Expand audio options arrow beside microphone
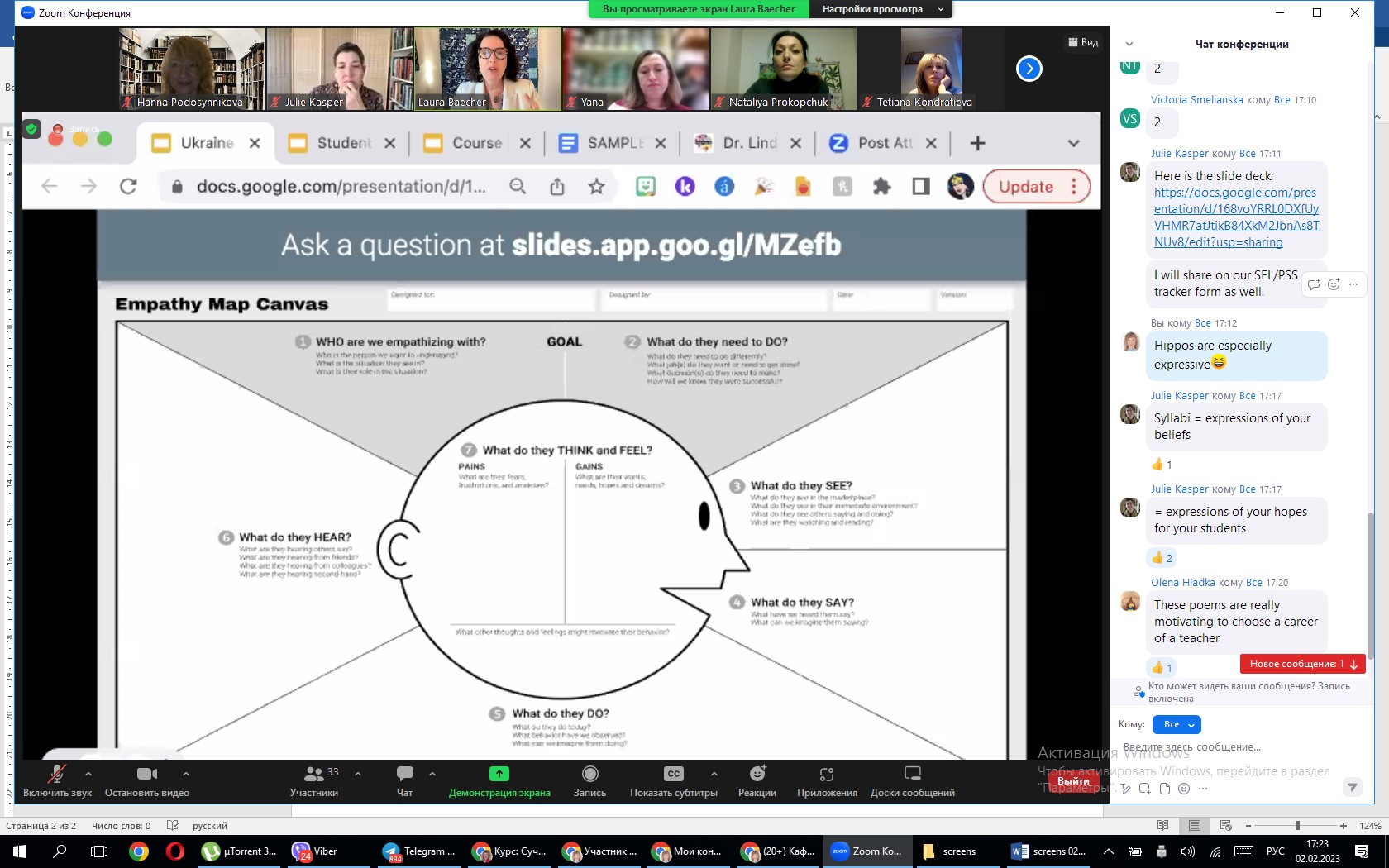Viewport: 1389px width, 868px height. [x=88, y=774]
